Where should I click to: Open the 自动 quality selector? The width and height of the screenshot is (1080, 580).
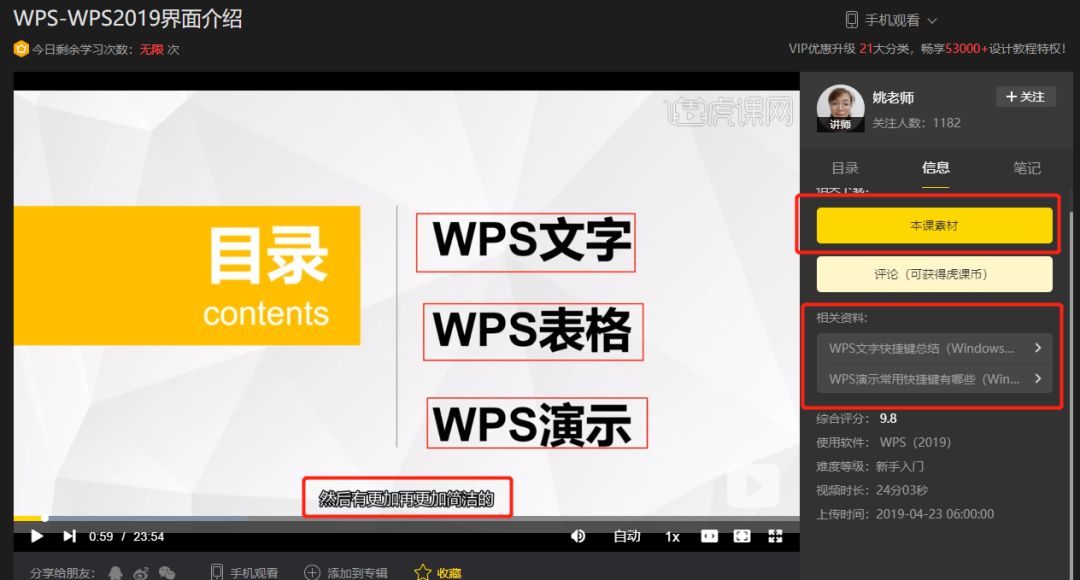(x=627, y=536)
